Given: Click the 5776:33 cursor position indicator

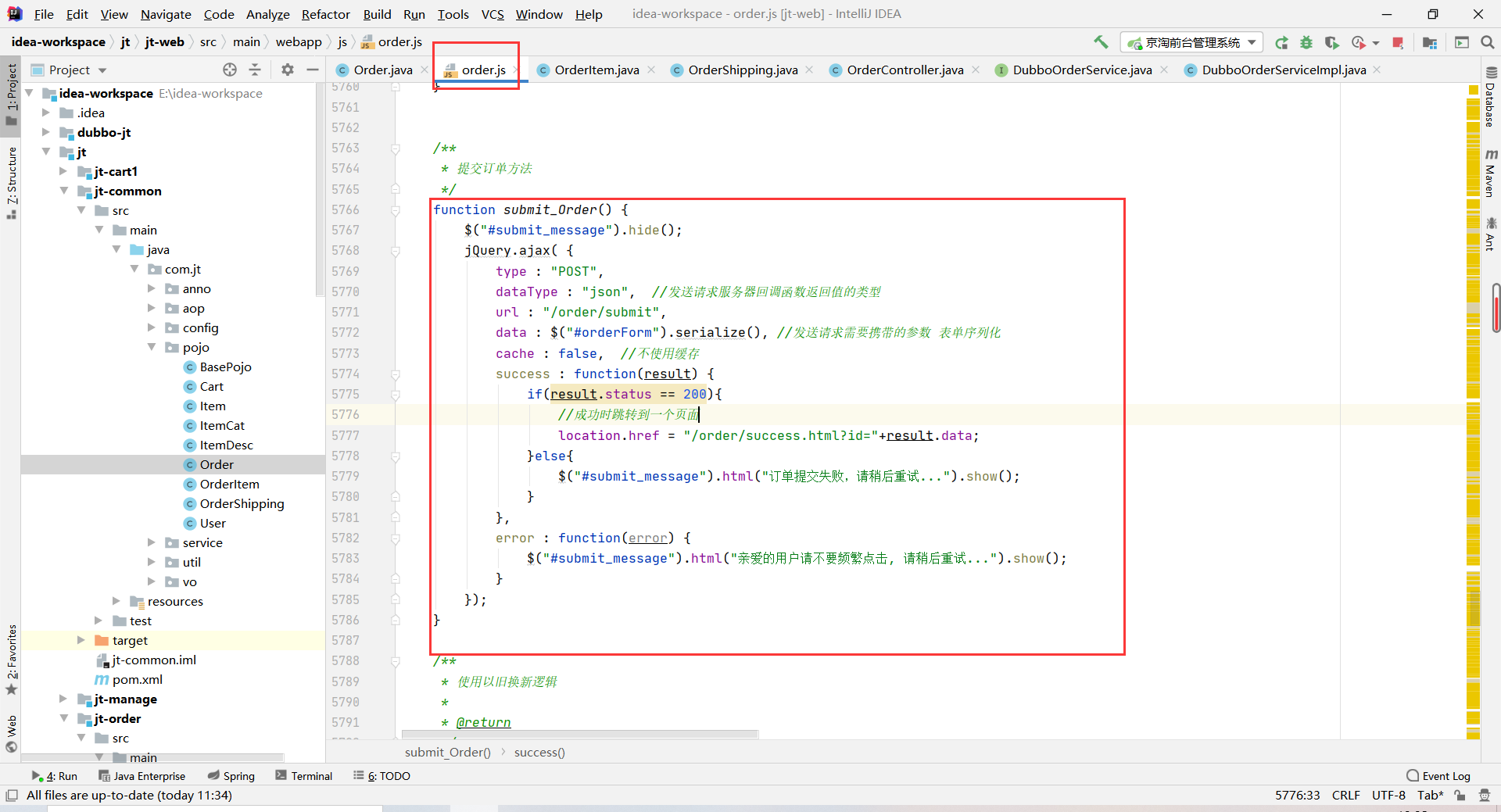Looking at the screenshot, I should coord(1297,795).
